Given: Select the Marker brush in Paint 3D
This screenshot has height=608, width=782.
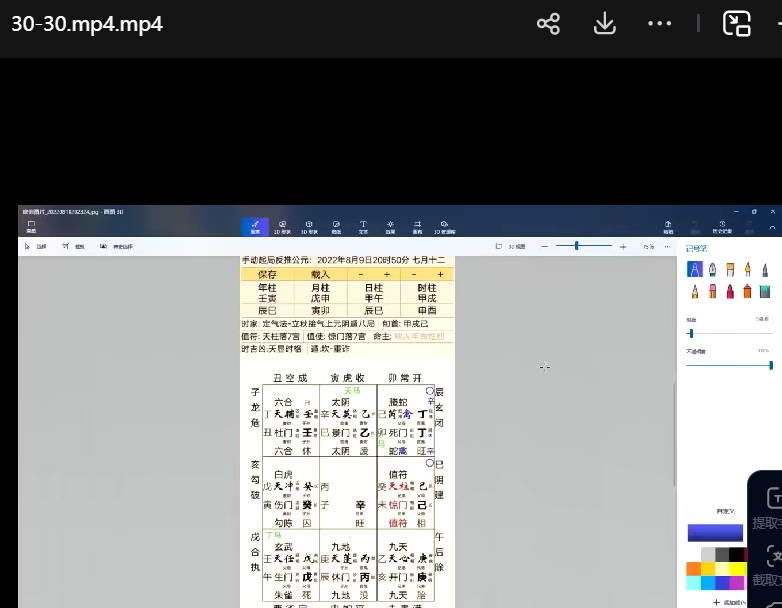Looking at the screenshot, I should [x=694, y=270].
